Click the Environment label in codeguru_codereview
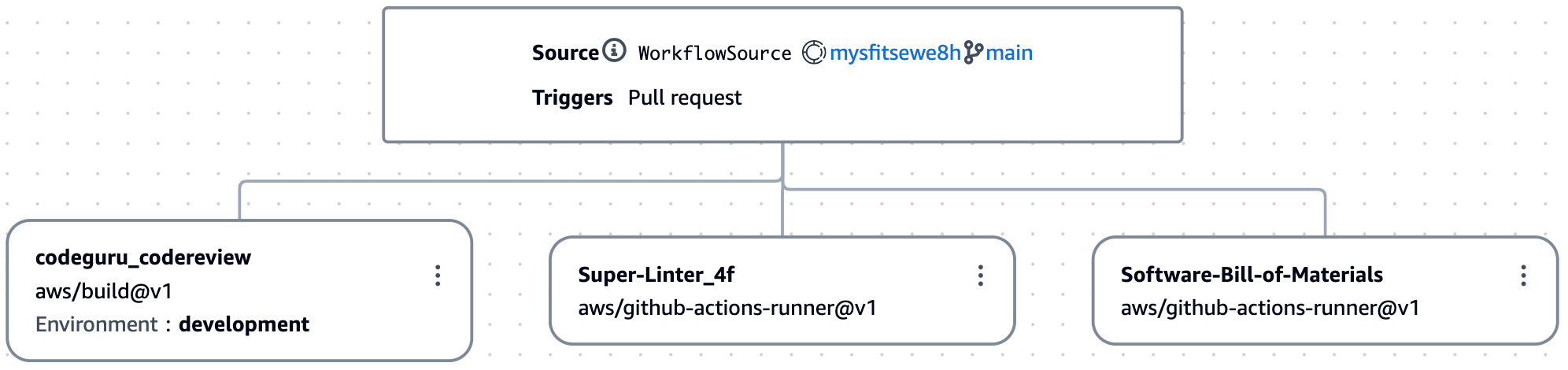This screenshot has width=1568, height=370. tap(96, 324)
